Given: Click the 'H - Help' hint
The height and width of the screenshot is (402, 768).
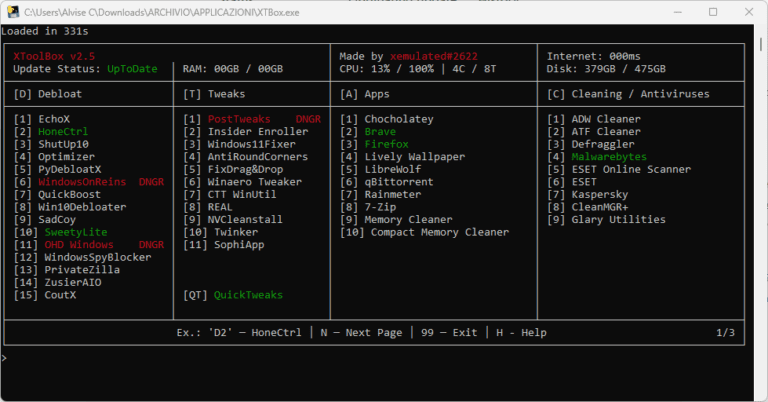Looking at the screenshot, I should point(521,332).
